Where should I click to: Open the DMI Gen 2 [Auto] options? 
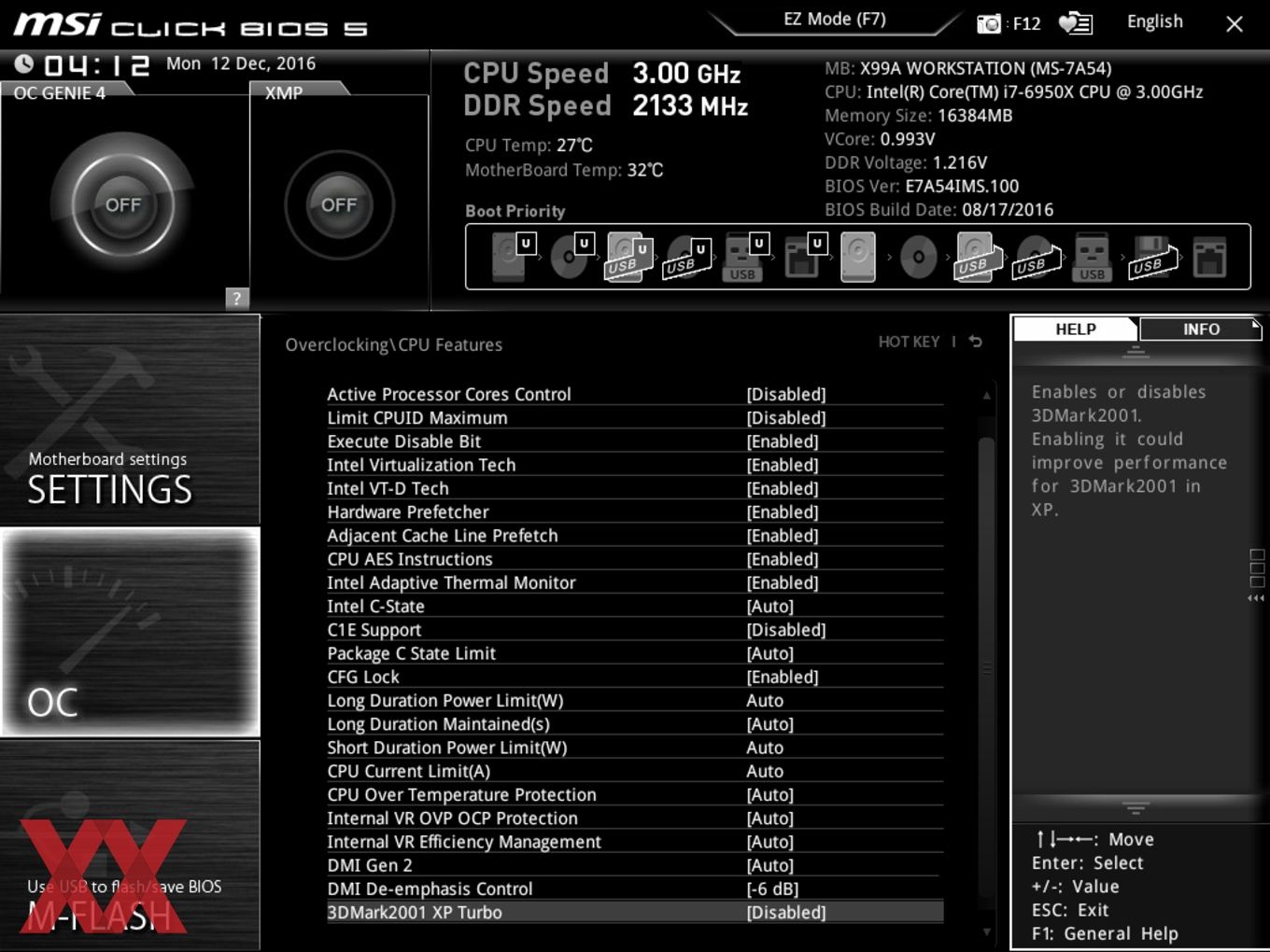pos(770,865)
